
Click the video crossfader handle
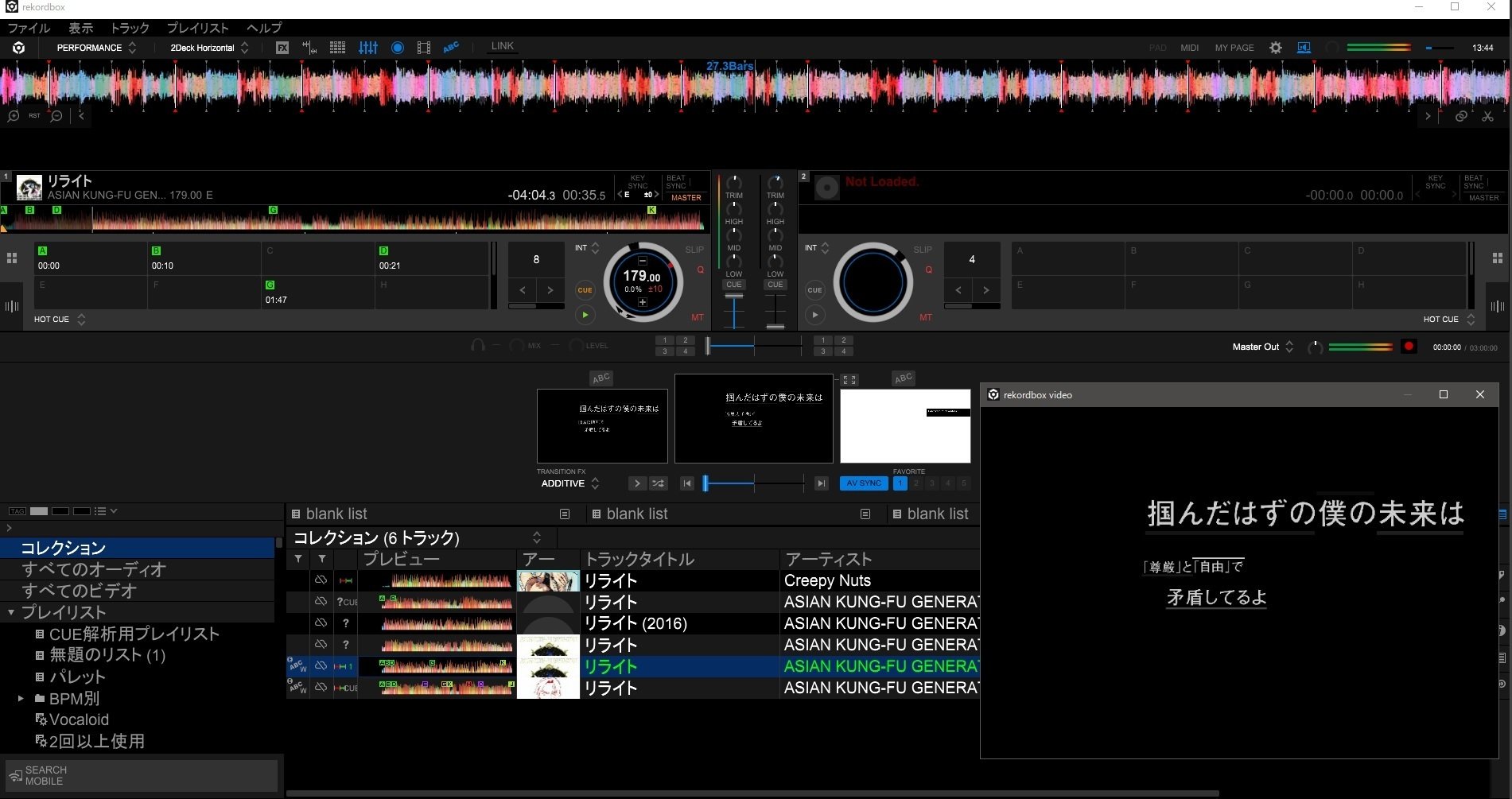click(x=705, y=483)
